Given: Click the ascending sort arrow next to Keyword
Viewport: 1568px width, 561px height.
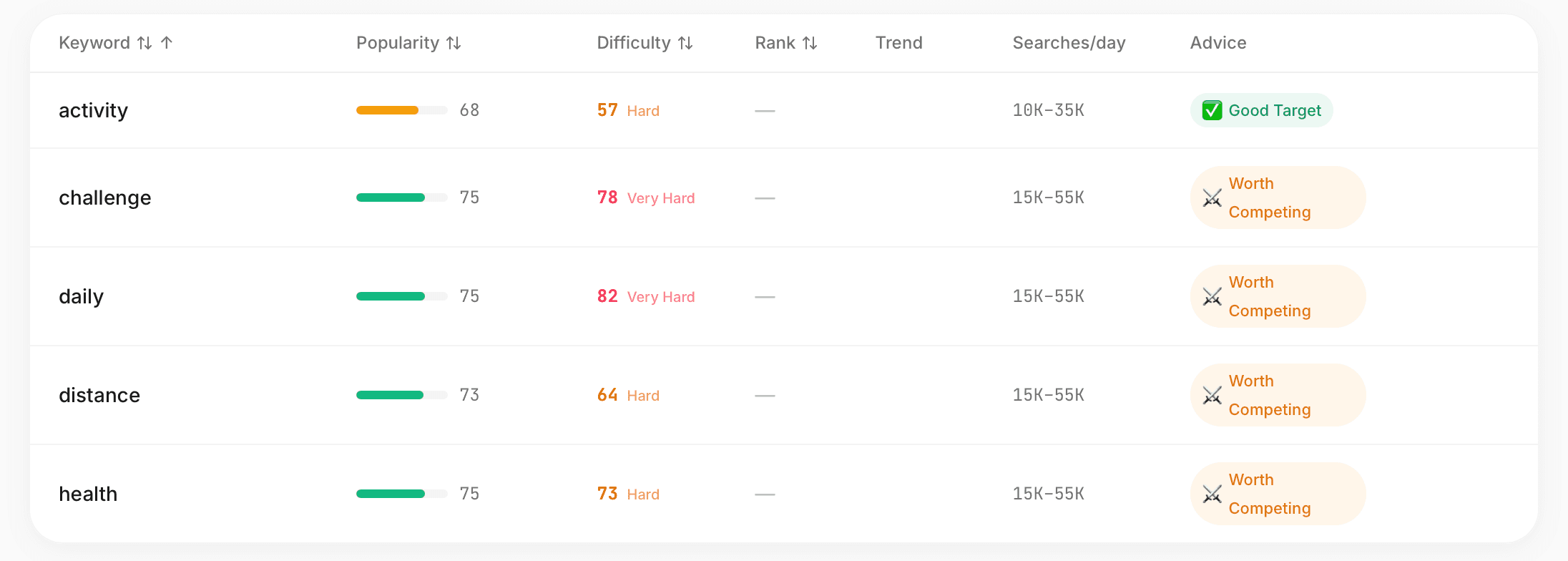Looking at the screenshot, I should tap(167, 42).
